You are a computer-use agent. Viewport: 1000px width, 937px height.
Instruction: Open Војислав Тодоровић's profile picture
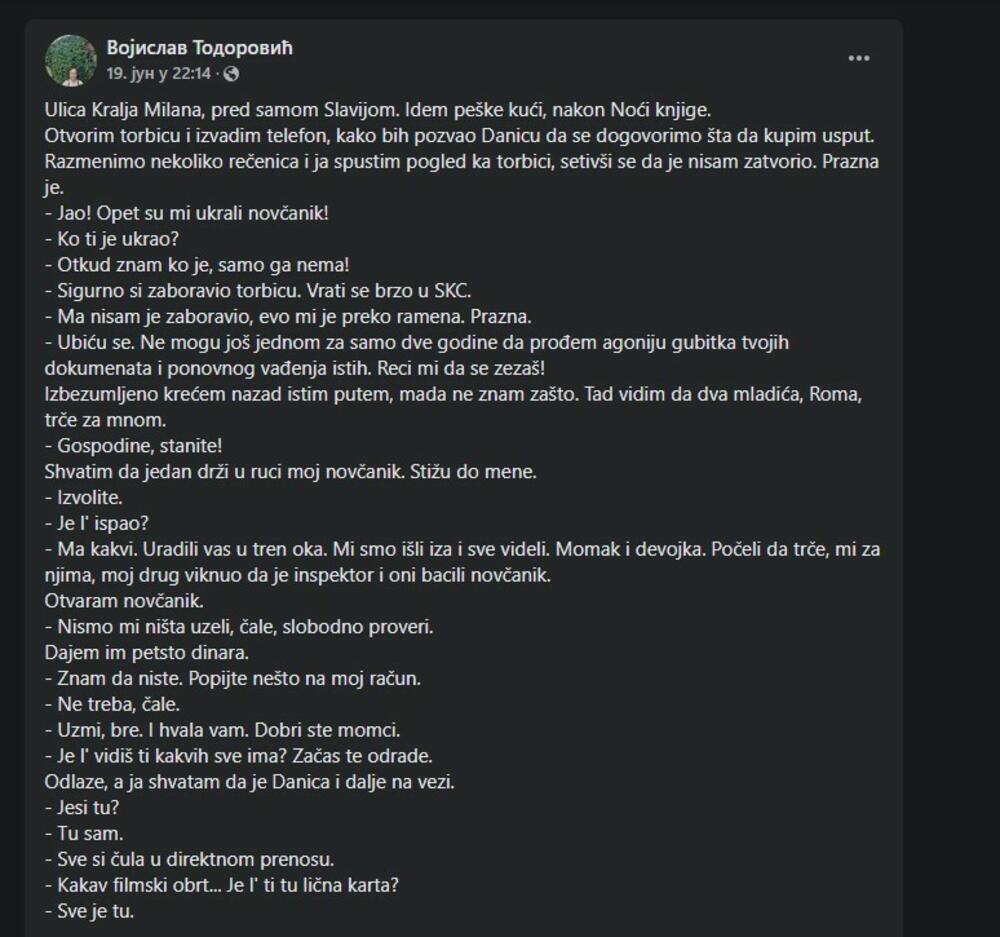71,60
